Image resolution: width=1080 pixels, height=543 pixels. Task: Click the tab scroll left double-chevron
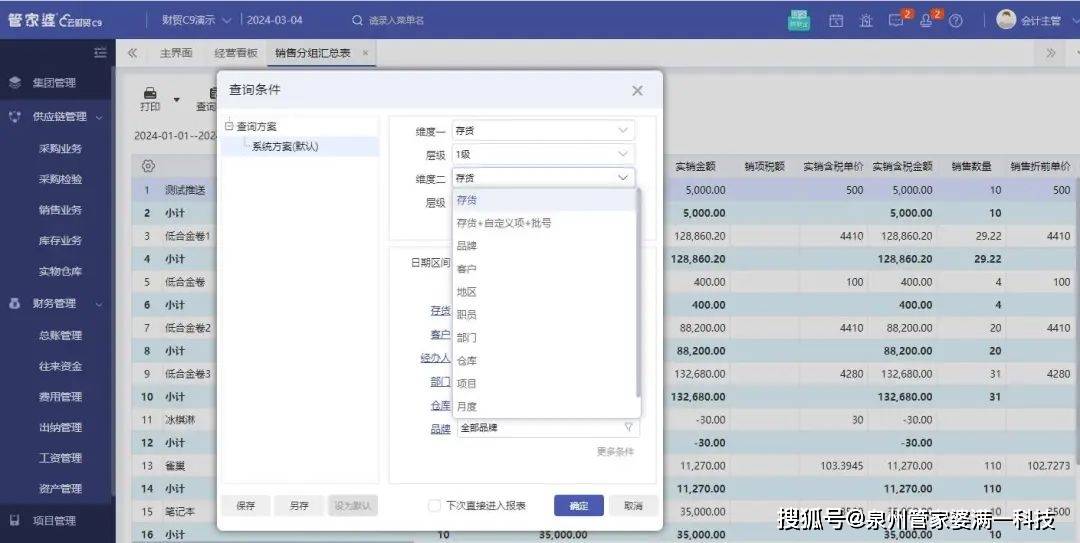pyautogui.click(x=132, y=52)
